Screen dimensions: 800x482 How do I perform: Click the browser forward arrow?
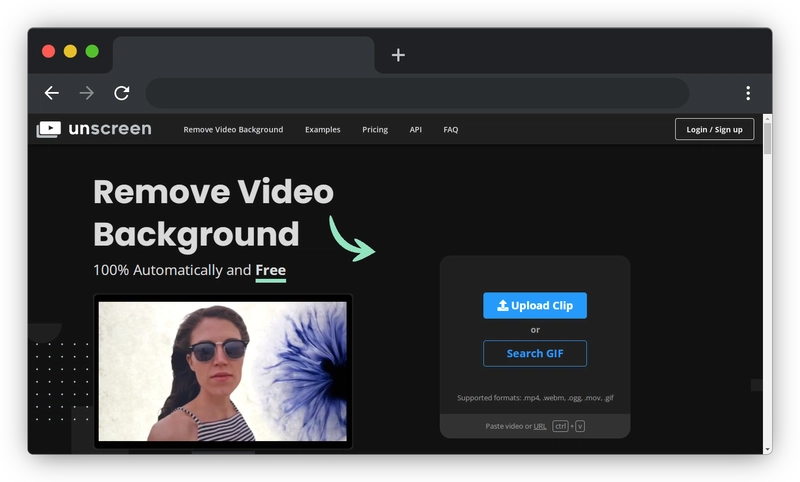point(87,93)
